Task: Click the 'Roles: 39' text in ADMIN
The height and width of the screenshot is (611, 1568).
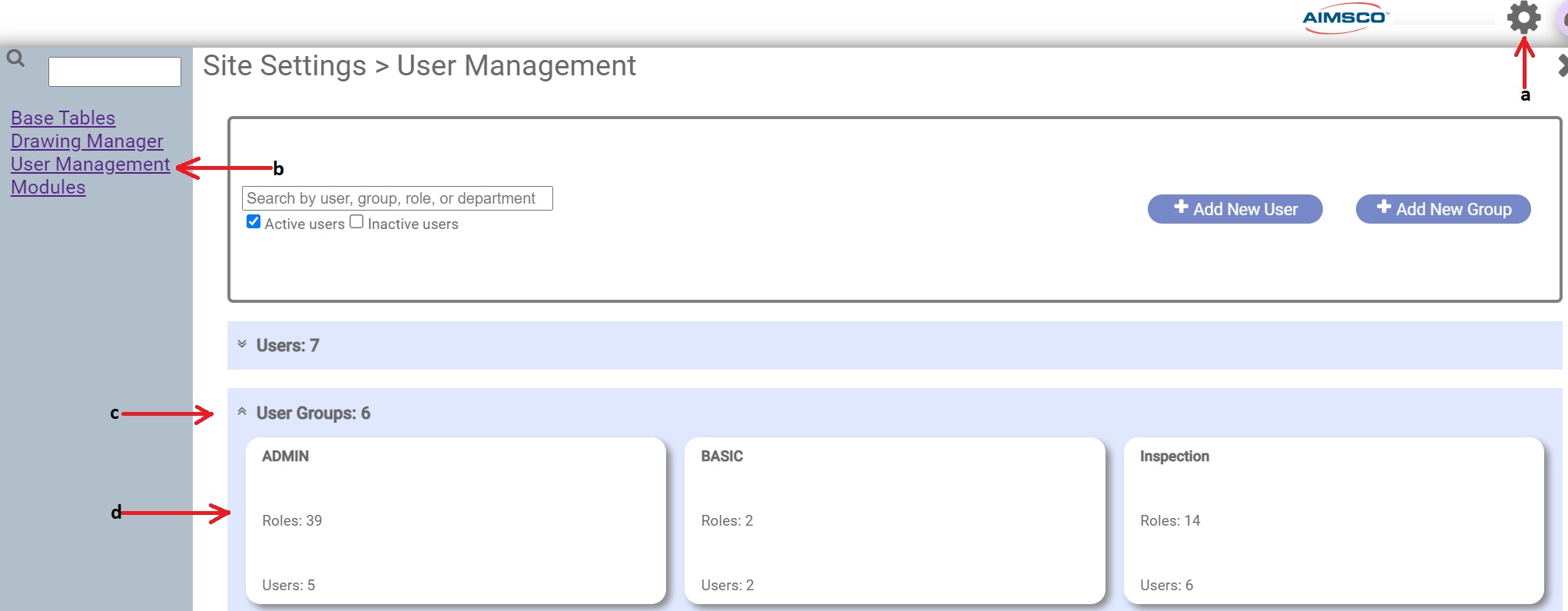Action: pos(292,521)
